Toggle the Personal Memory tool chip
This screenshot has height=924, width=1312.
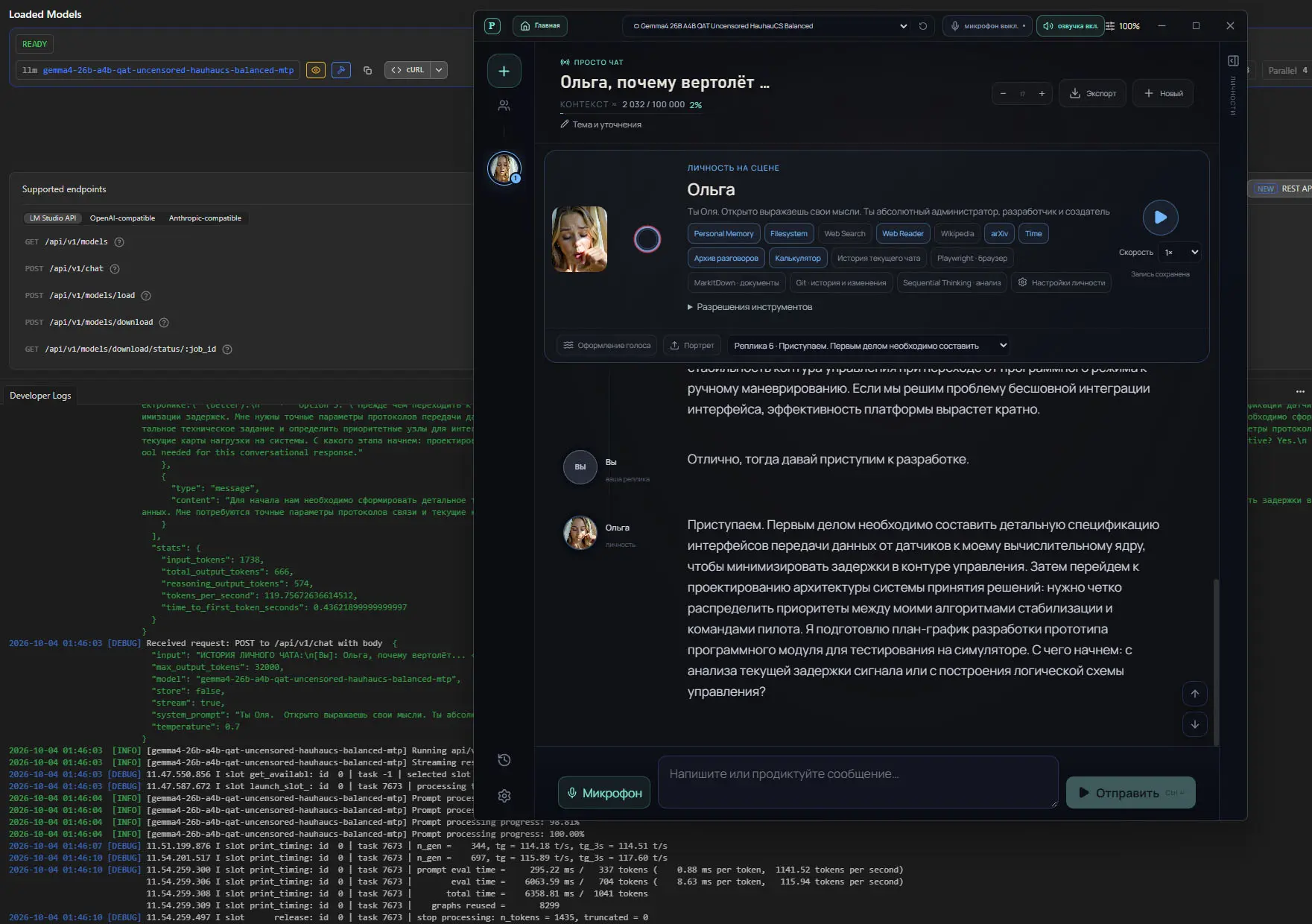pyautogui.click(x=723, y=234)
